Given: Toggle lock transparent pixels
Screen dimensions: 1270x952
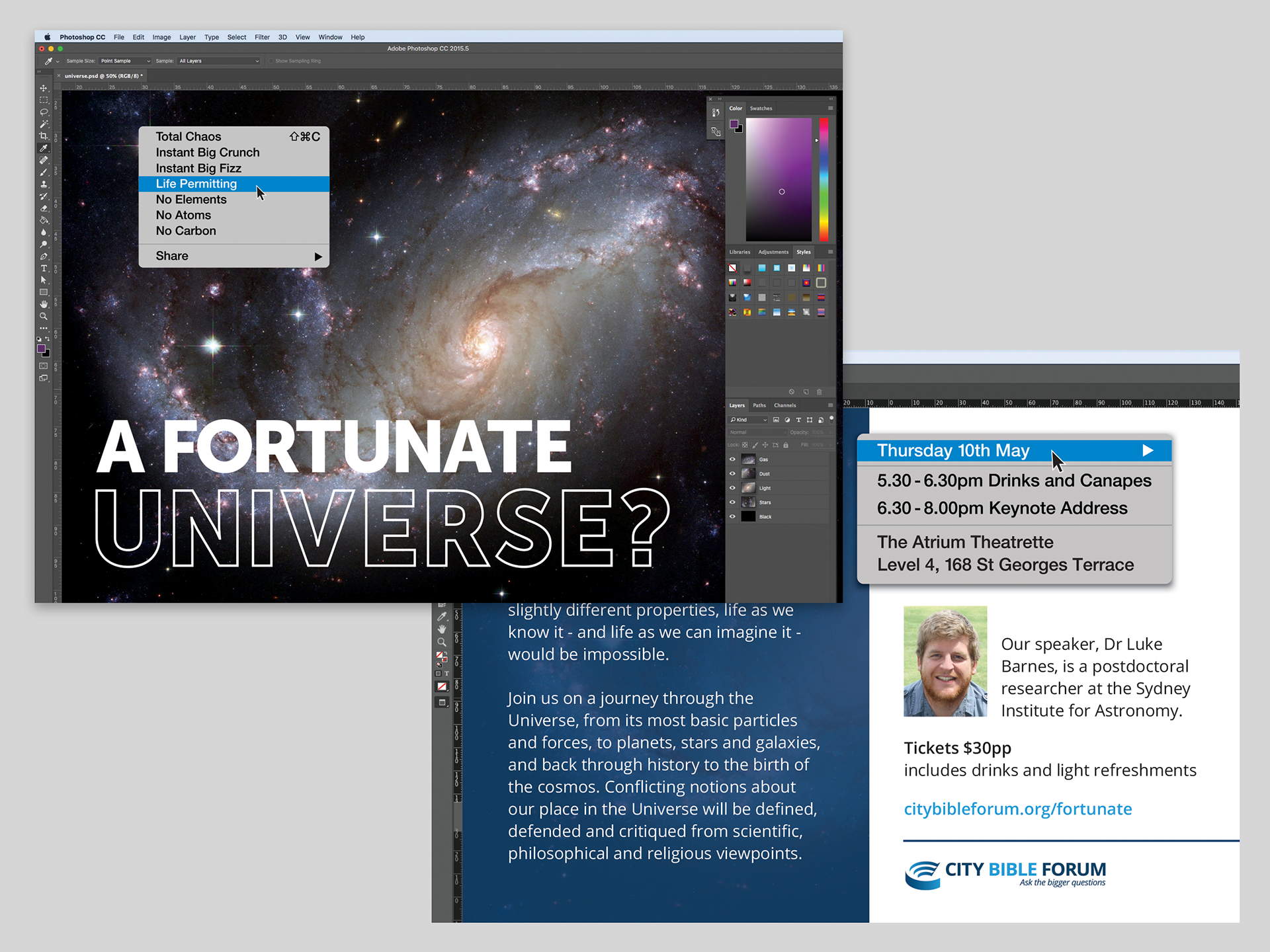Looking at the screenshot, I should coord(745,445).
